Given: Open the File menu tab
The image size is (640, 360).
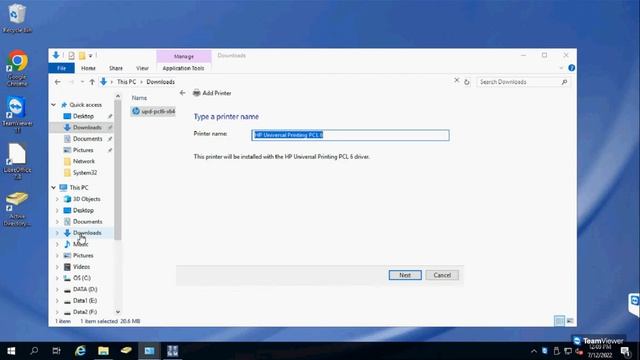Looking at the screenshot, I should tap(62, 68).
